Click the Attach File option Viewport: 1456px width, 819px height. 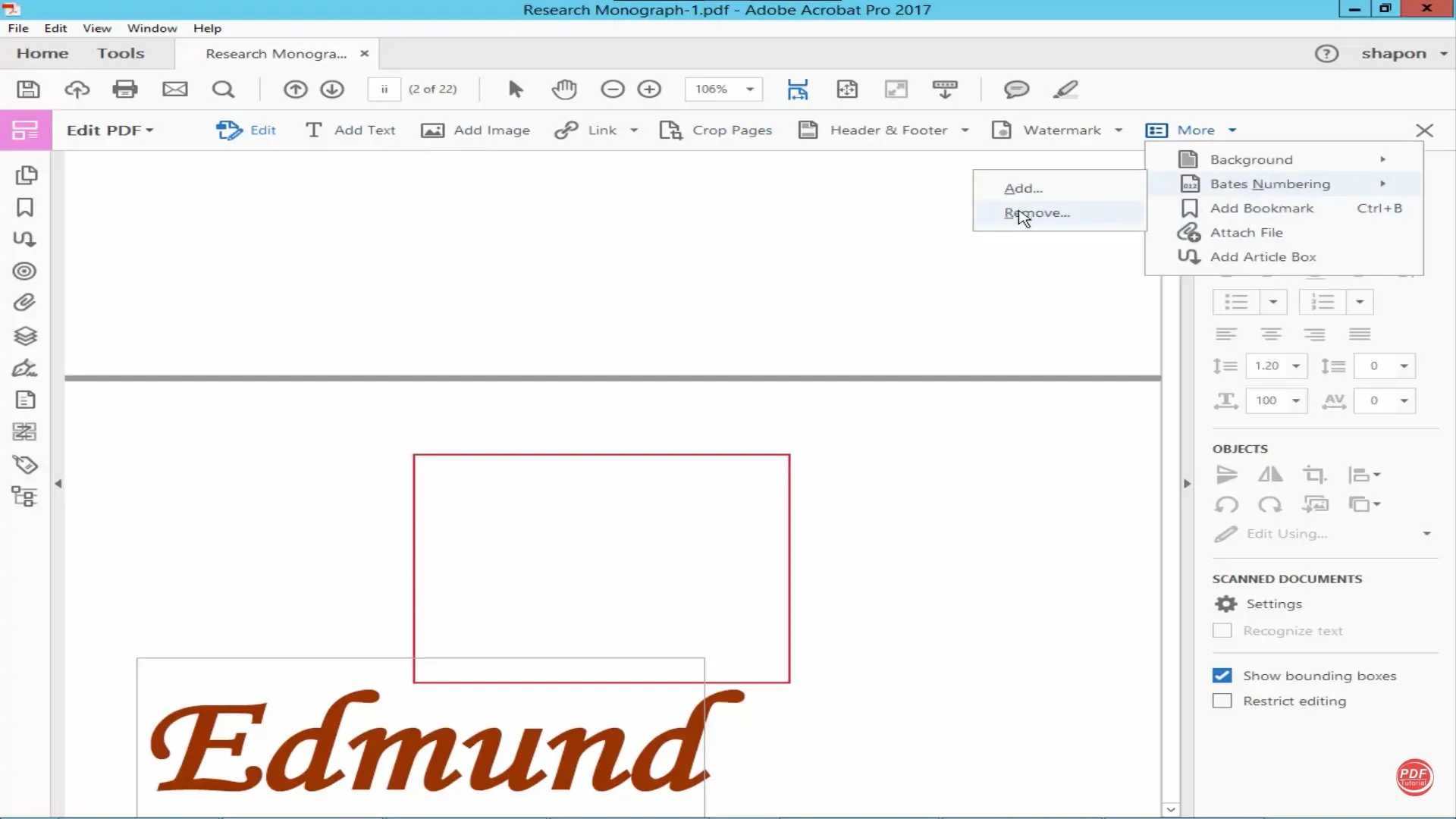click(1246, 232)
